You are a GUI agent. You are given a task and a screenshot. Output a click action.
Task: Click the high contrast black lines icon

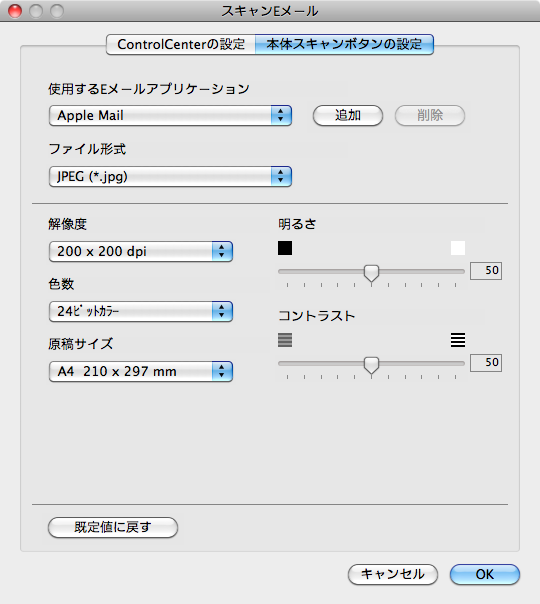click(x=458, y=340)
